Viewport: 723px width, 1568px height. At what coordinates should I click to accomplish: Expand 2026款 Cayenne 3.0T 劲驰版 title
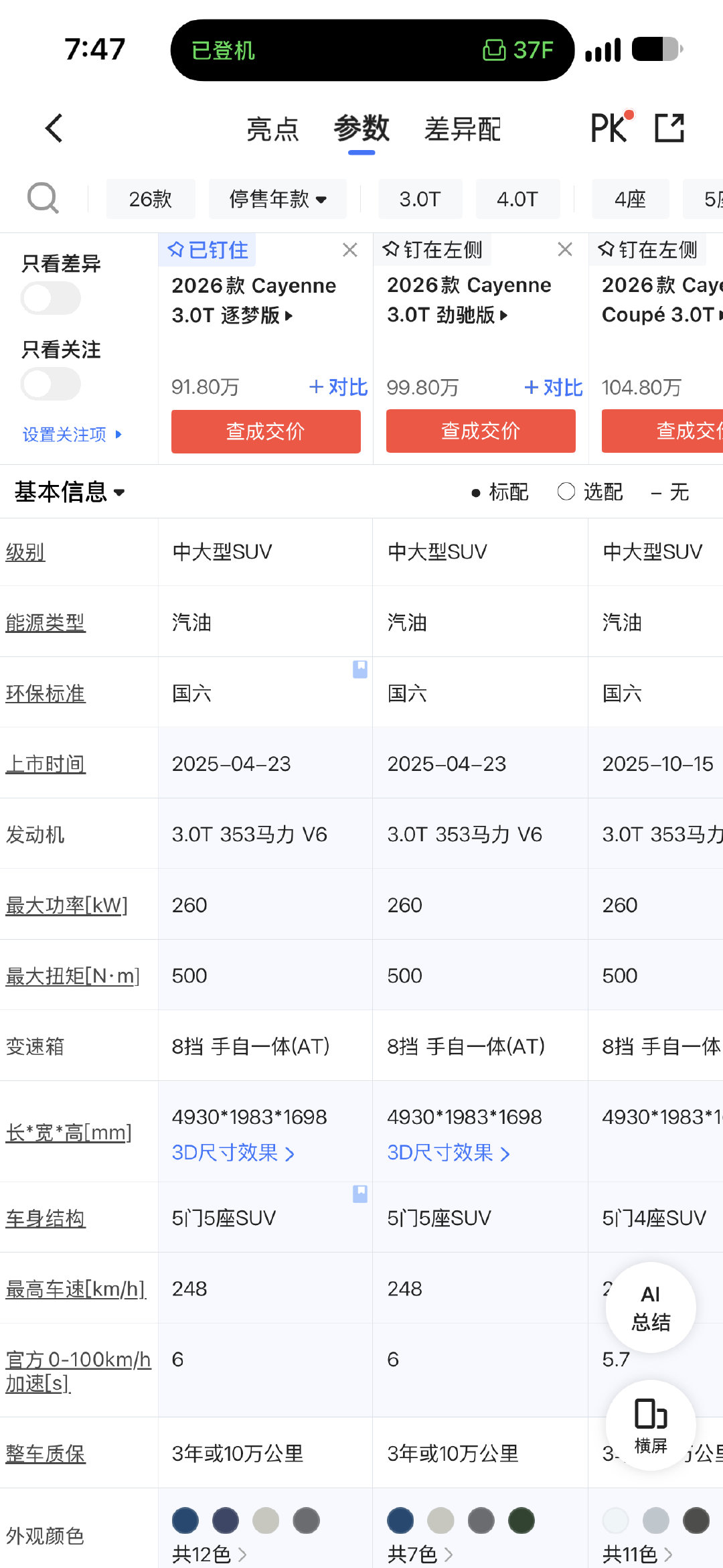tap(469, 299)
